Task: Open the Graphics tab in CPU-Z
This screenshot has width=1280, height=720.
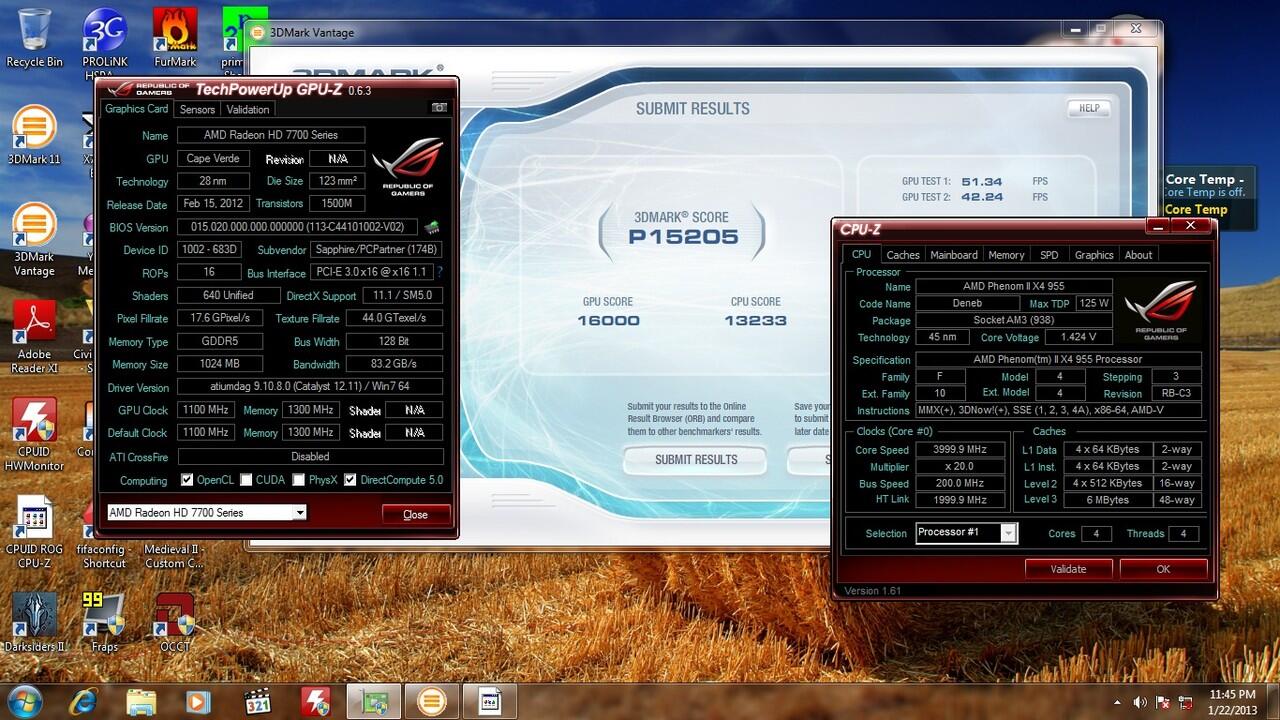Action: [x=1094, y=255]
